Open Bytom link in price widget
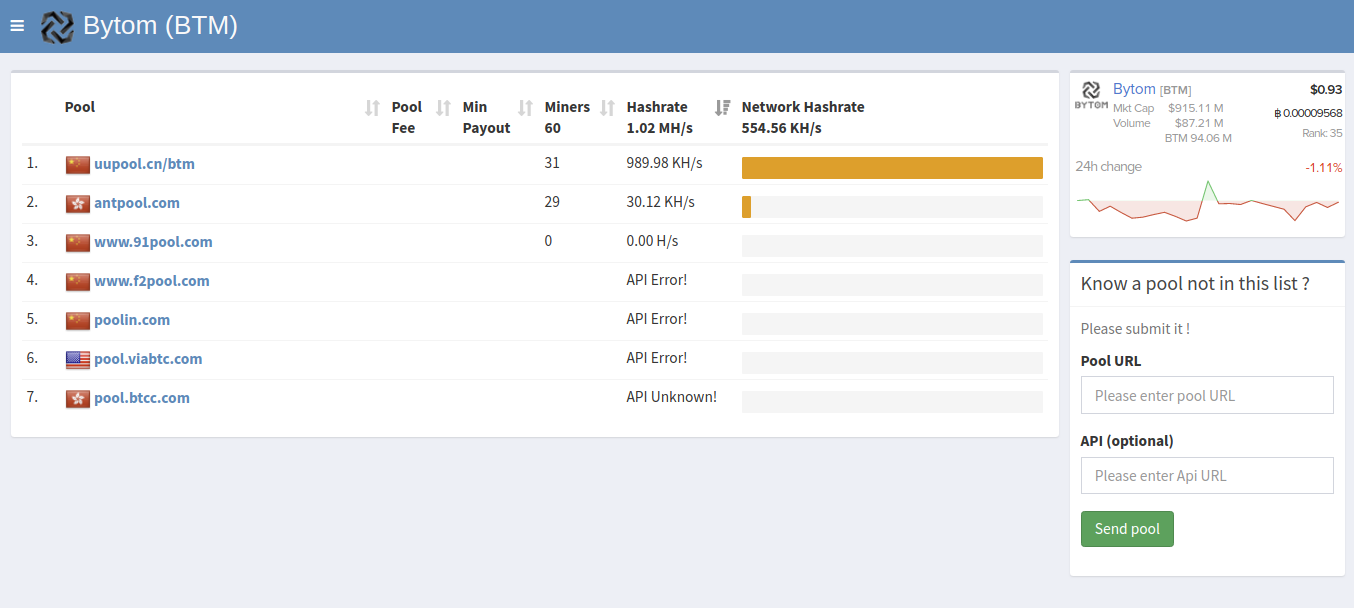 (1134, 89)
